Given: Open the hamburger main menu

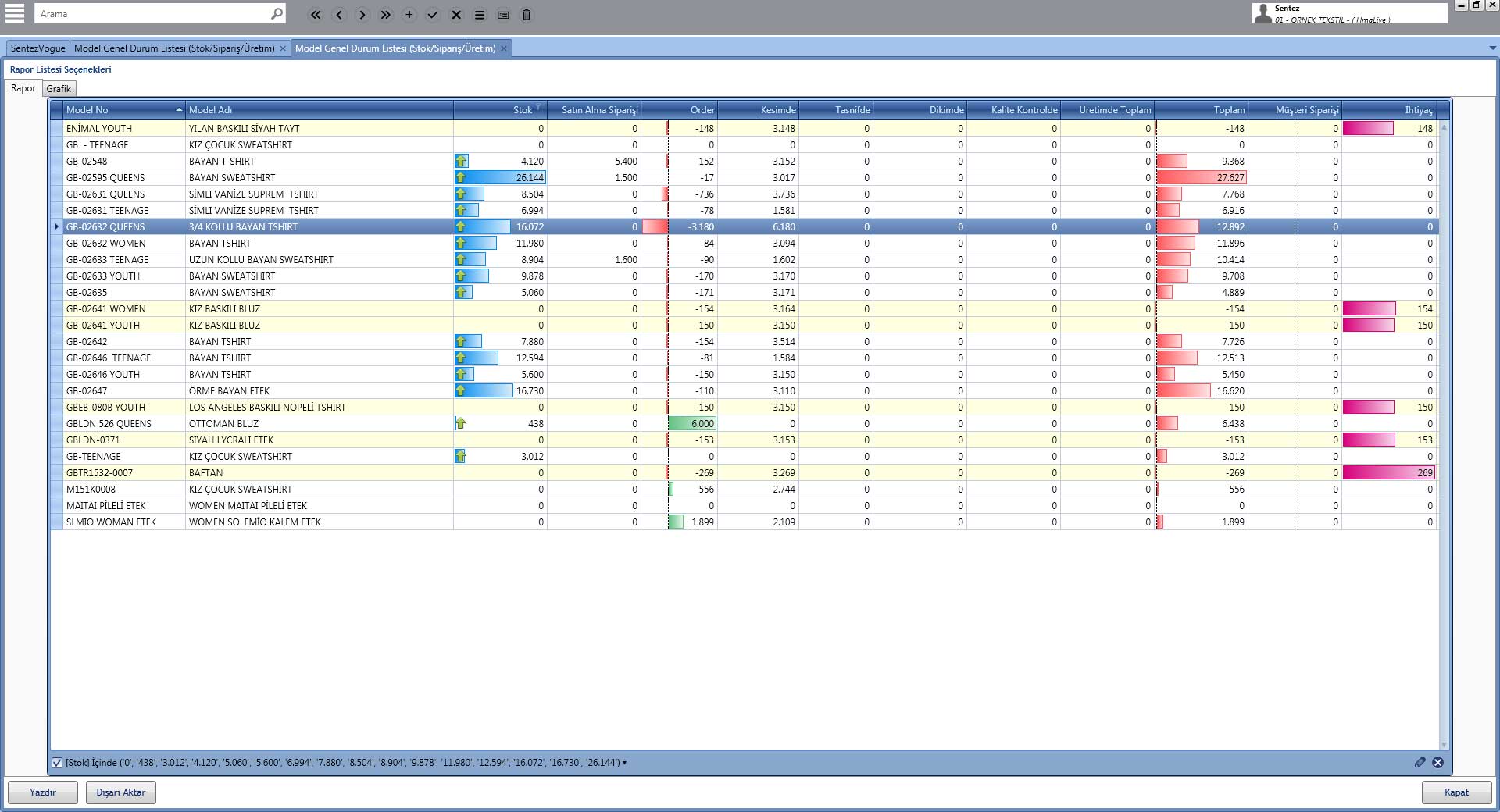Looking at the screenshot, I should [x=15, y=13].
